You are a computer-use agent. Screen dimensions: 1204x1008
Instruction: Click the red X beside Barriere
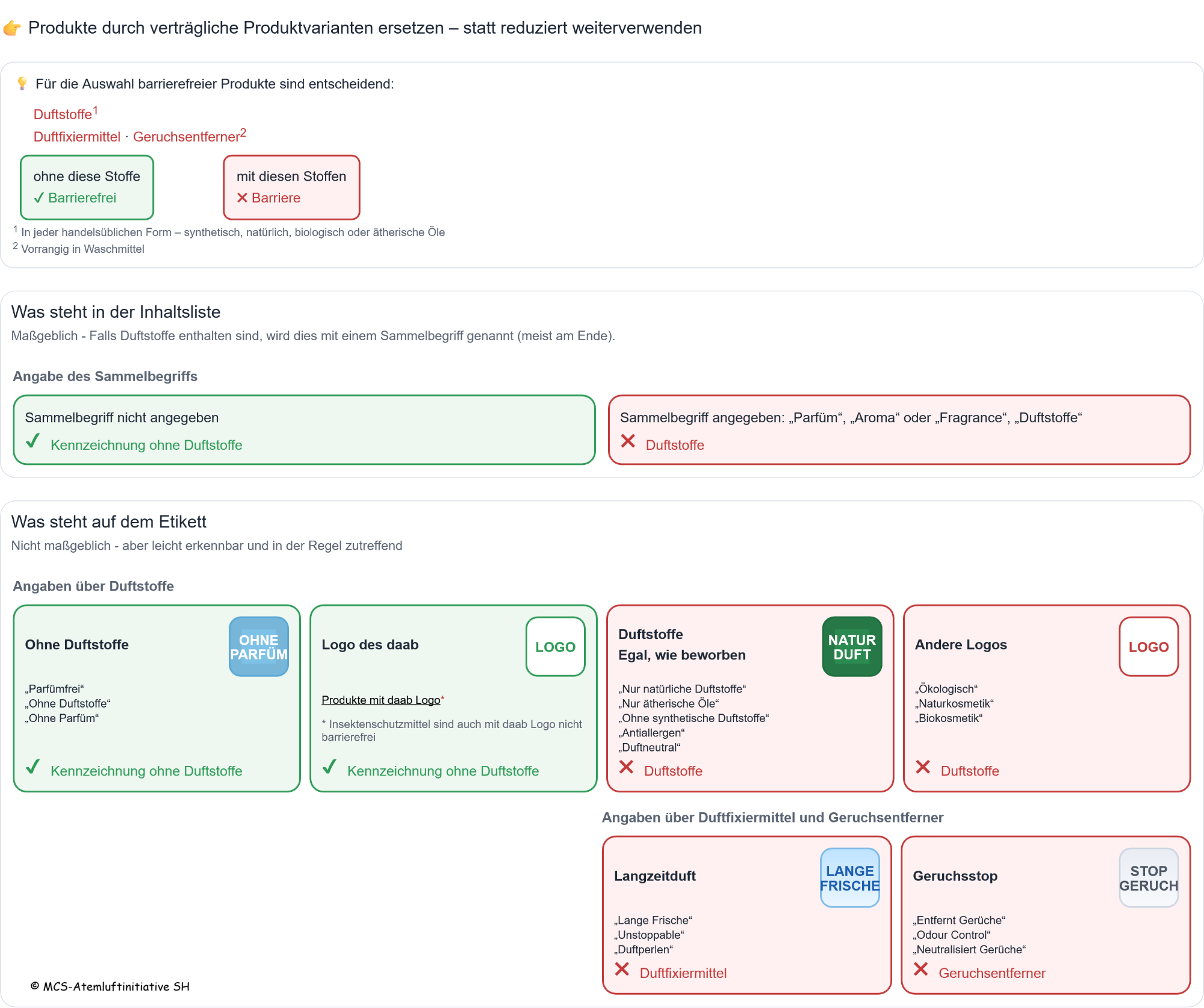tap(242, 198)
